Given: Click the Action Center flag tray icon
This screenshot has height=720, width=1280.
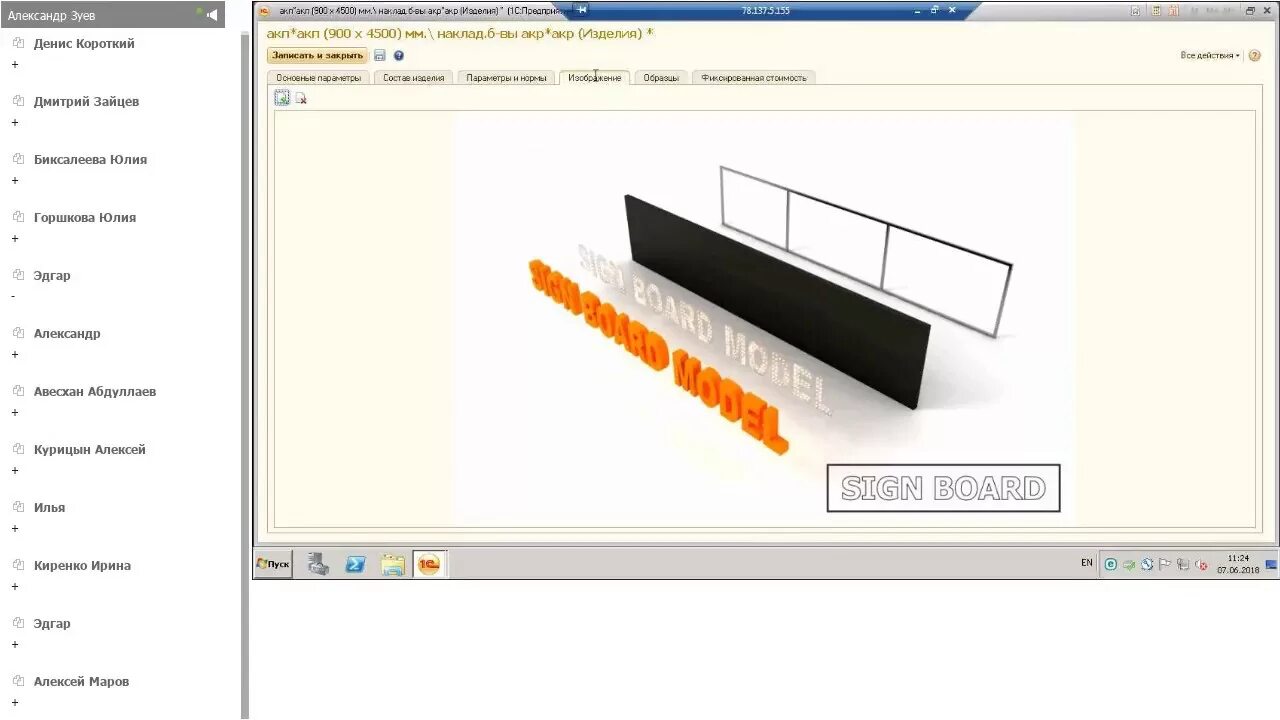Looking at the screenshot, I should tap(1165, 564).
